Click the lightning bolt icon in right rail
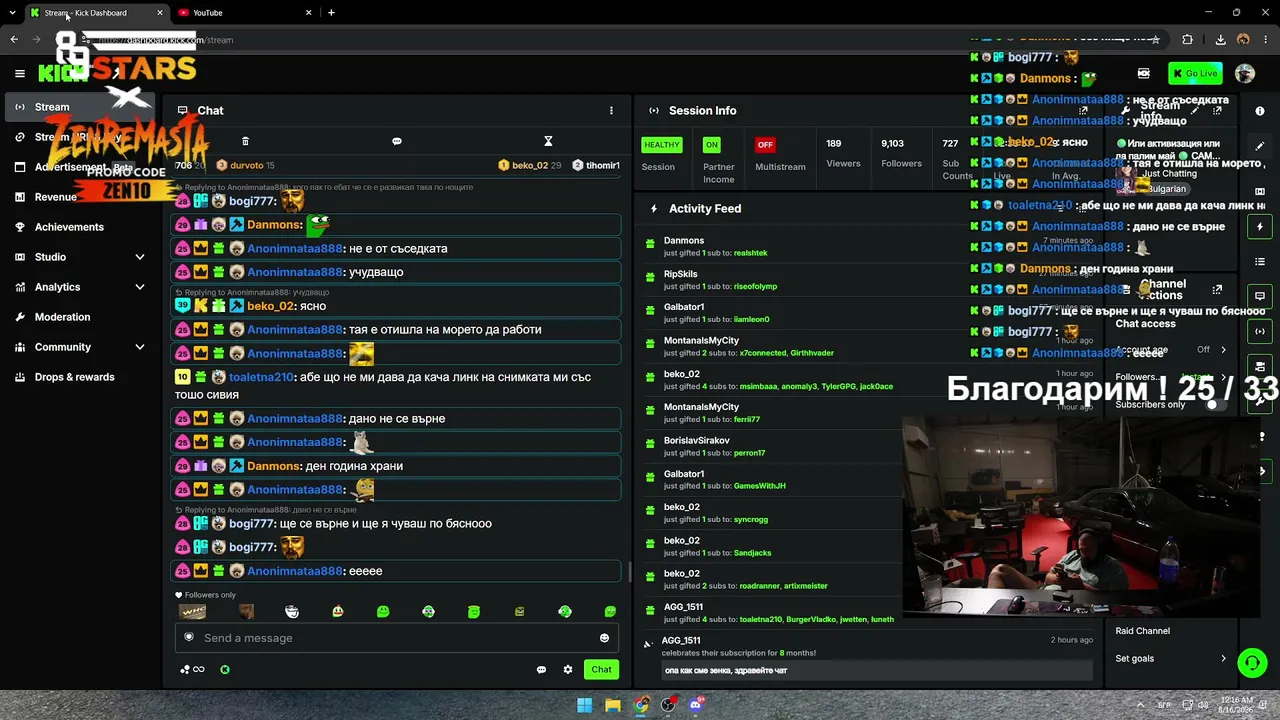Viewport: 1280px width, 720px height. point(1260,227)
